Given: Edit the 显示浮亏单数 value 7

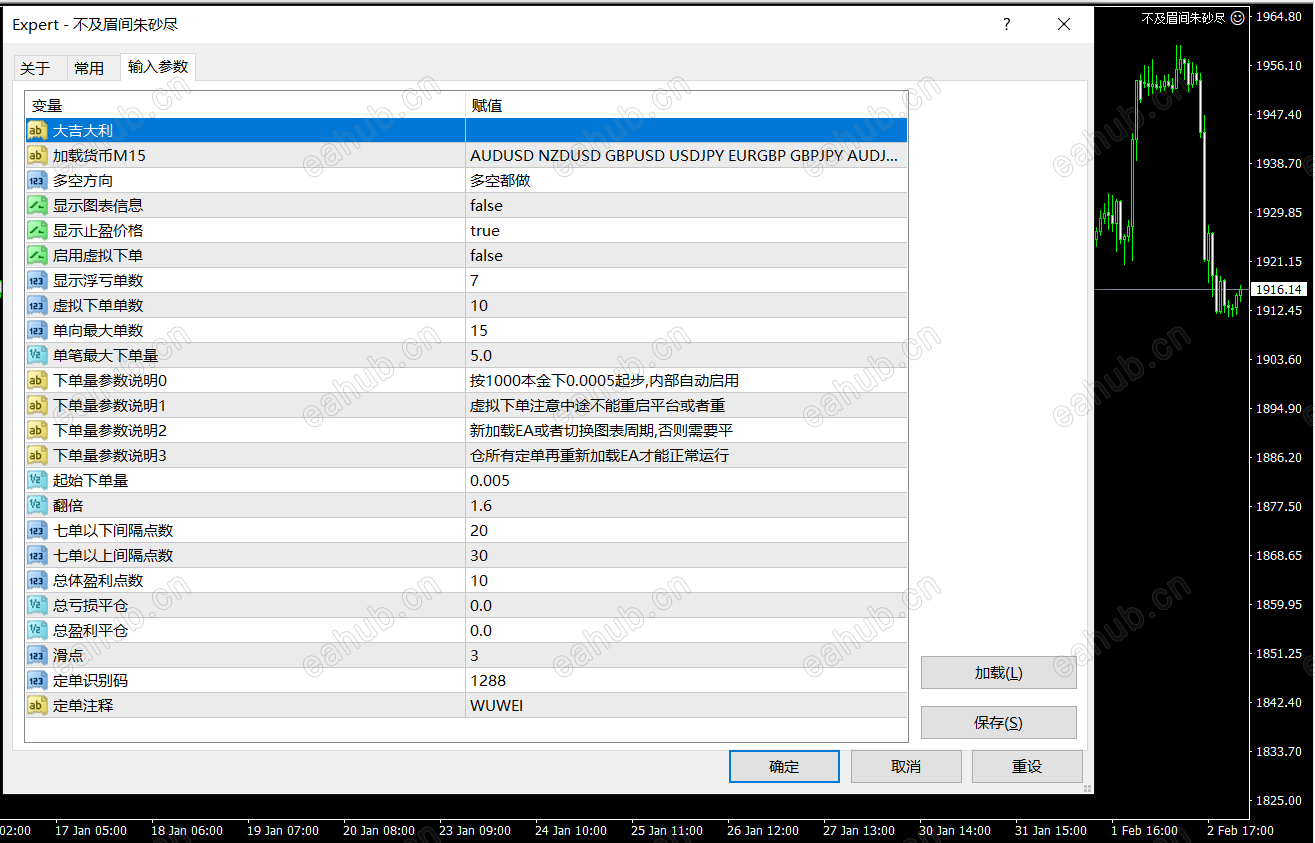Looking at the screenshot, I should [x=686, y=280].
